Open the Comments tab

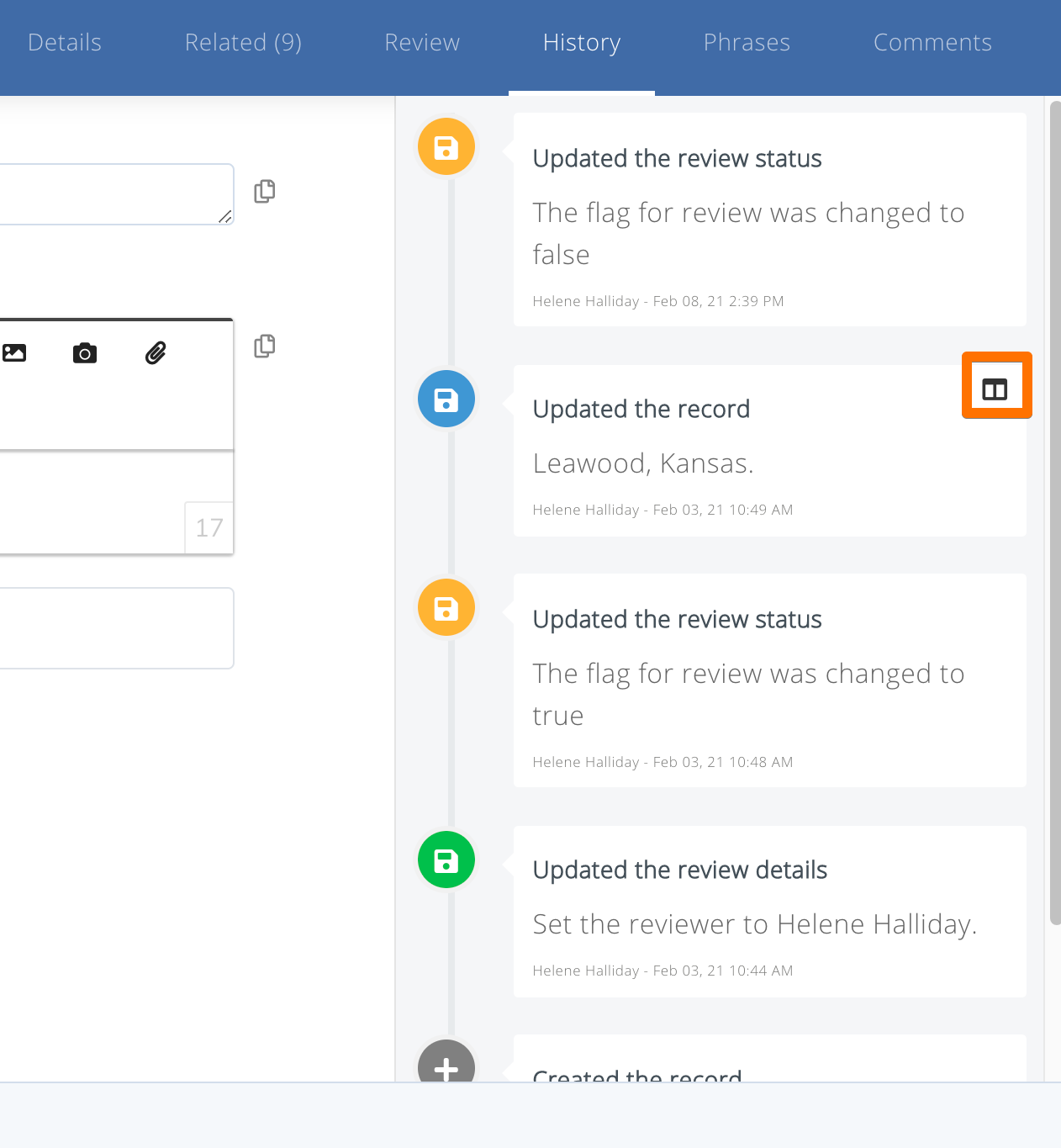932,43
